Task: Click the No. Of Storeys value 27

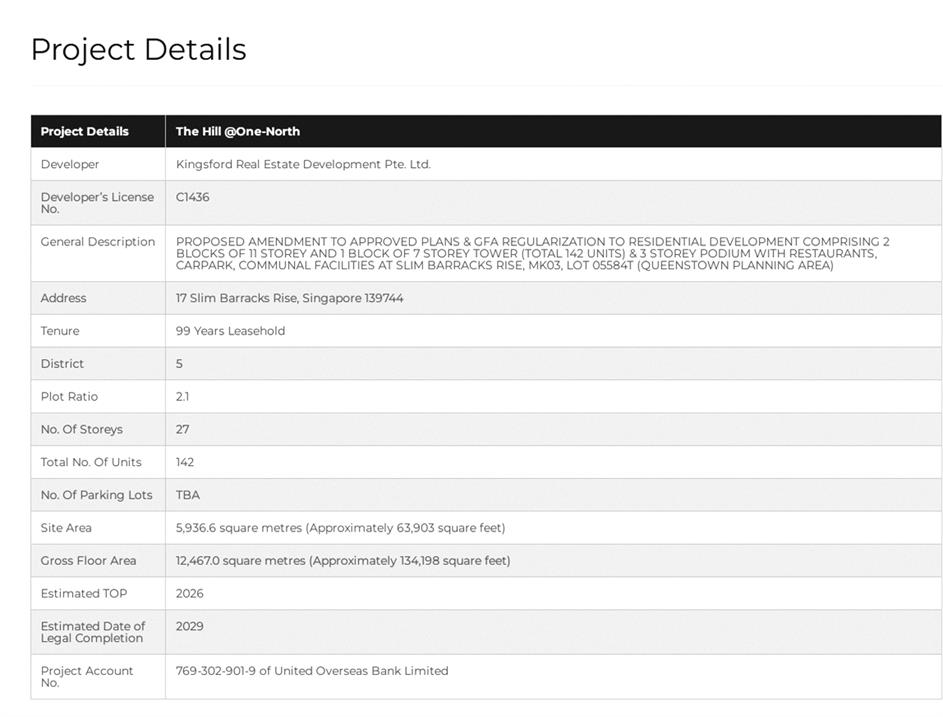Action: point(183,429)
